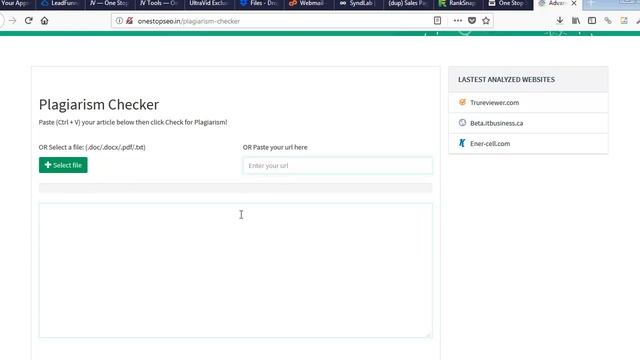Show the browser sidebar
Viewport: 640px width, 360px height.
point(592,20)
